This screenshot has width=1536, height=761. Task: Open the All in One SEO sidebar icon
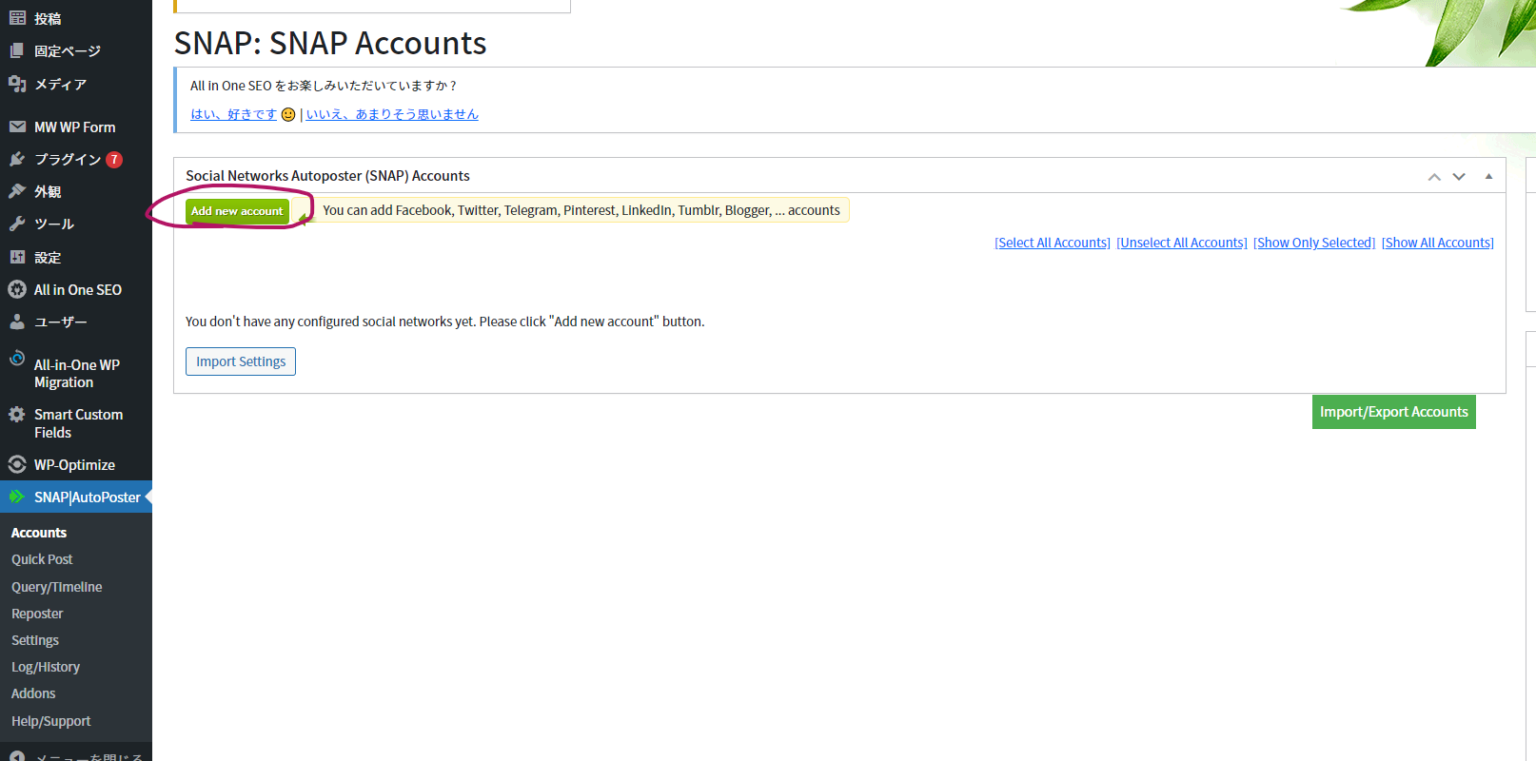(x=18, y=289)
